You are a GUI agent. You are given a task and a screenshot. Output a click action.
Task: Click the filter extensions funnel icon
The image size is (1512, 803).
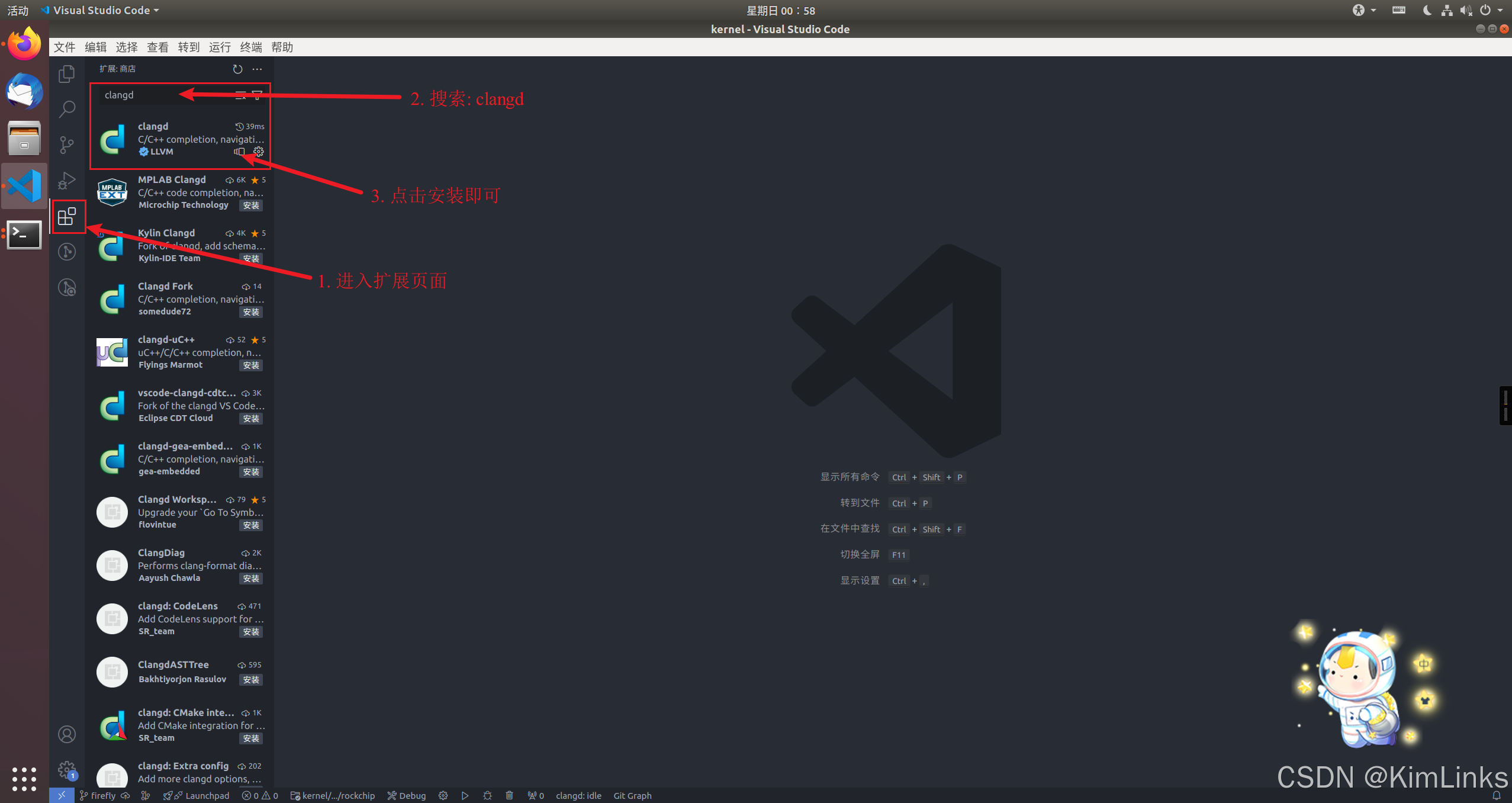click(258, 95)
